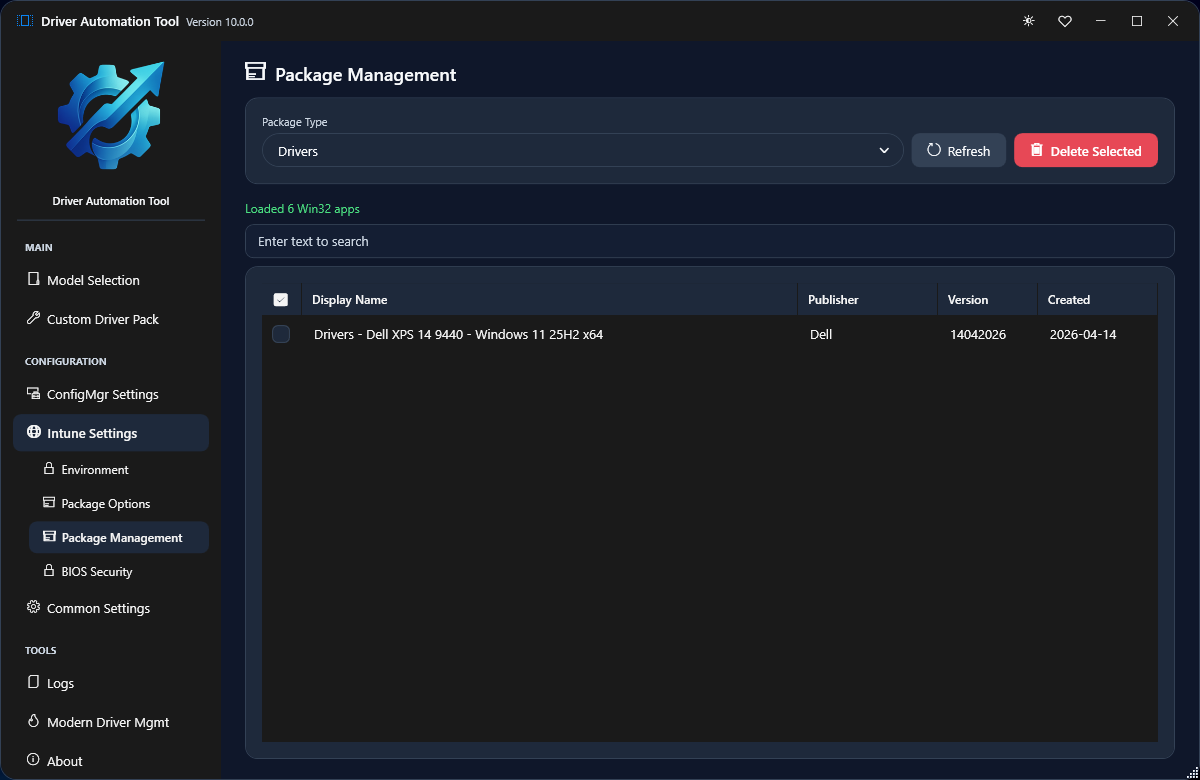Click the Refresh button
Viewport: 1200px width, 780px height.
(959, 151)
